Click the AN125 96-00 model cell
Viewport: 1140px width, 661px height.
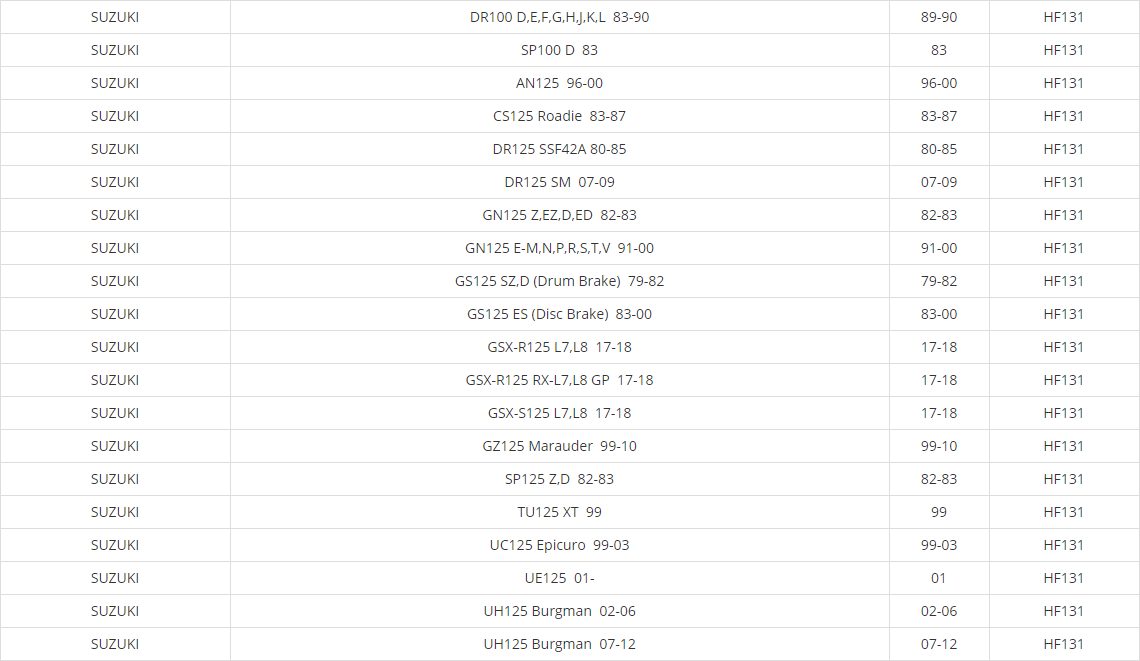[x=559, y=83]
